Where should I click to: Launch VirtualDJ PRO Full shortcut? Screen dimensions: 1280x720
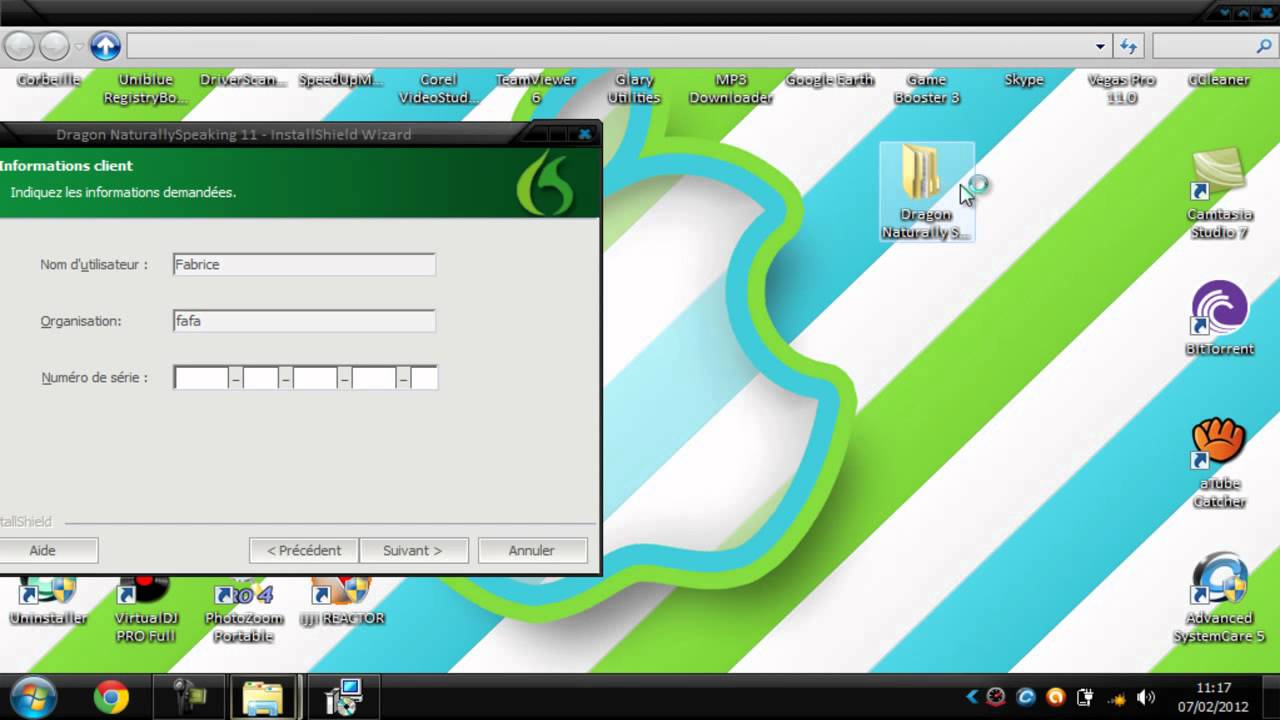tap(146, 609)
